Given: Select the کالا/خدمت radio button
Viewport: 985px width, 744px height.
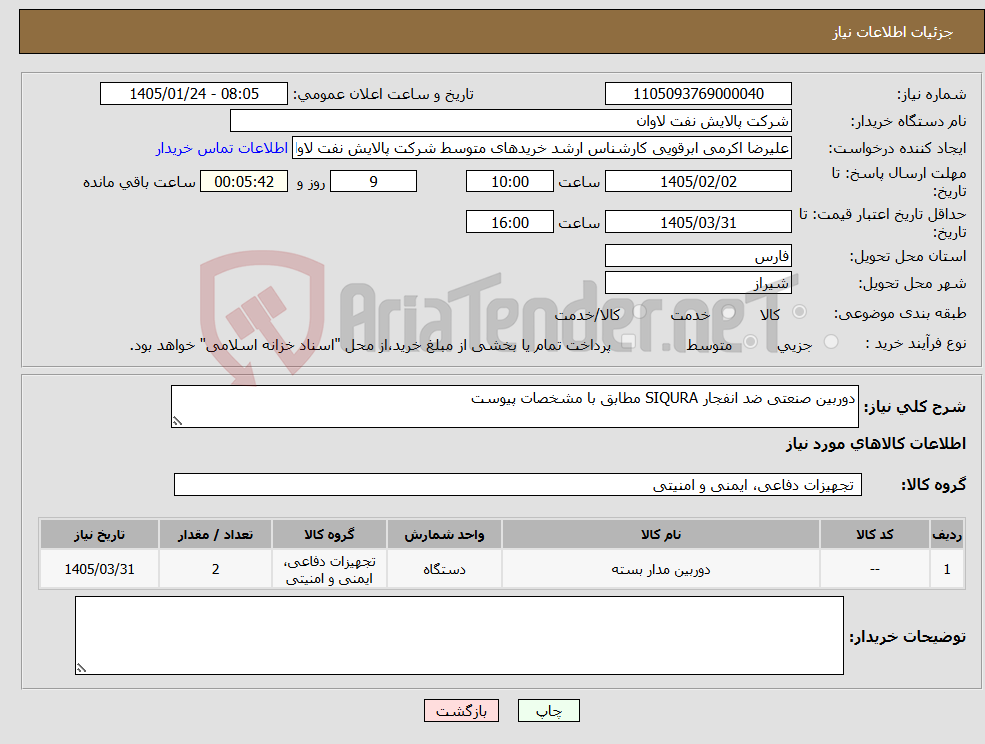Looking at the screenshot, I should coord(639,312).
